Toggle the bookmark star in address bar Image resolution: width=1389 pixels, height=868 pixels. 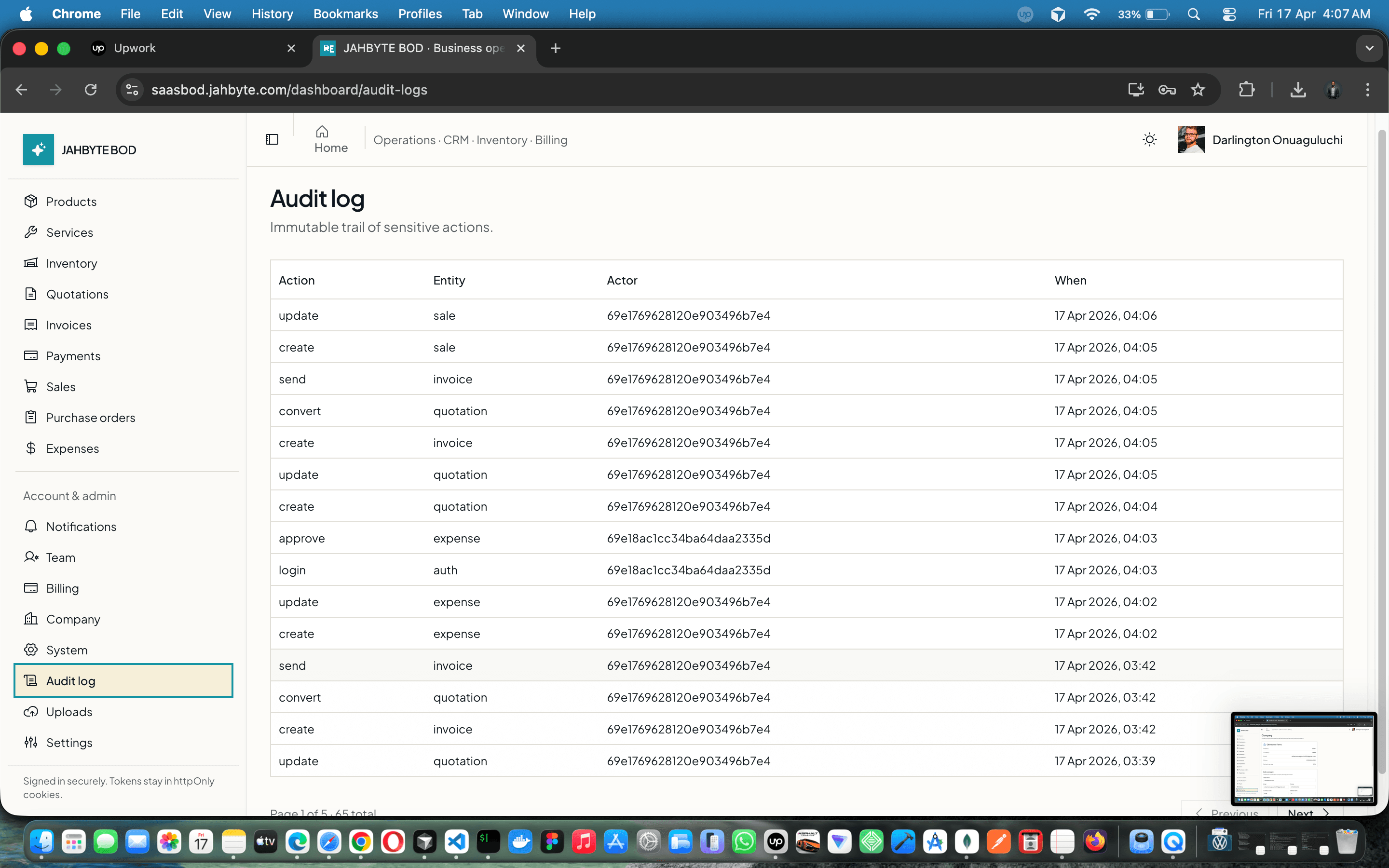(1198, 90)
